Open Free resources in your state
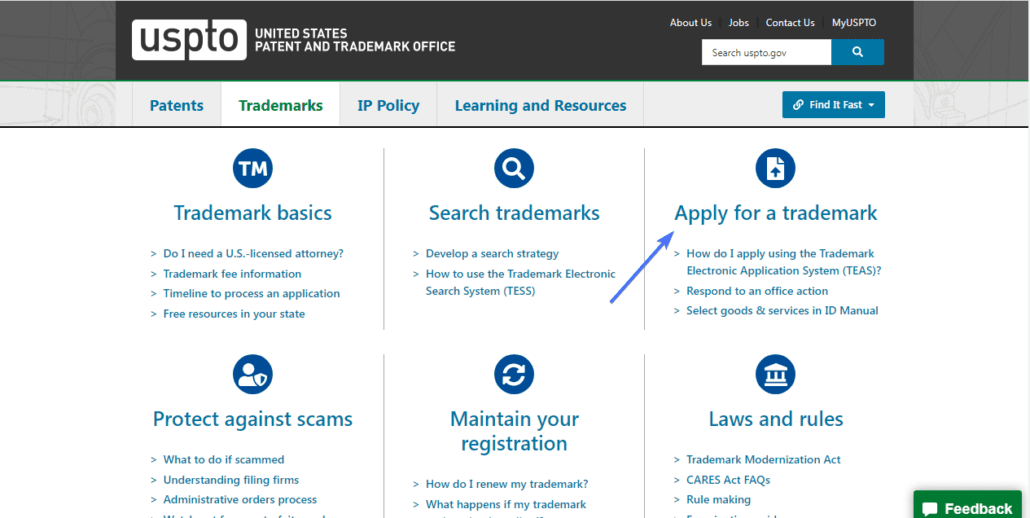Viewport: 1030px width, 518px height. click(x=234, y=314)
